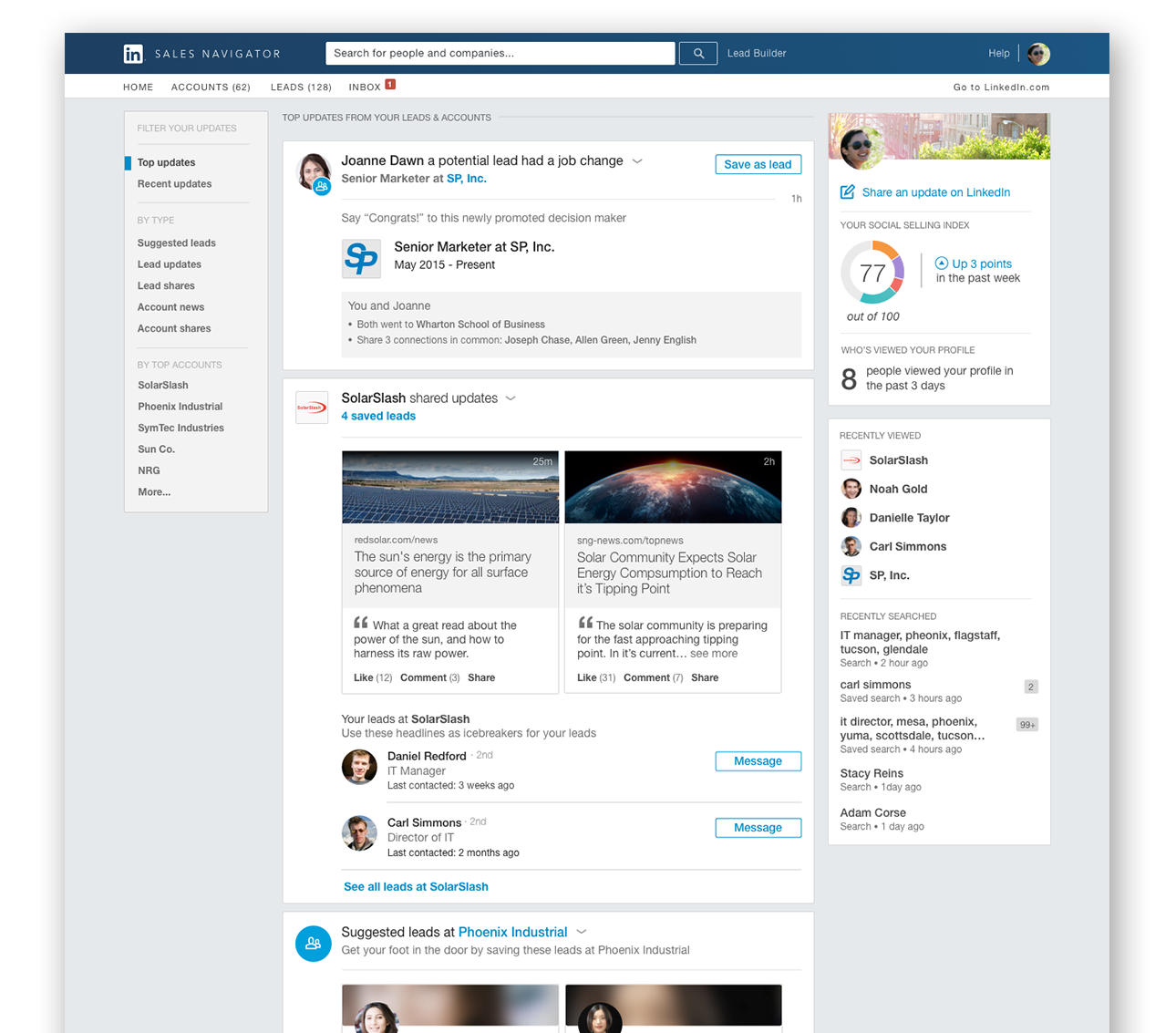Open the Leads (128) tab
Screen dimensions: 1176x1033
tap(301, 88)
